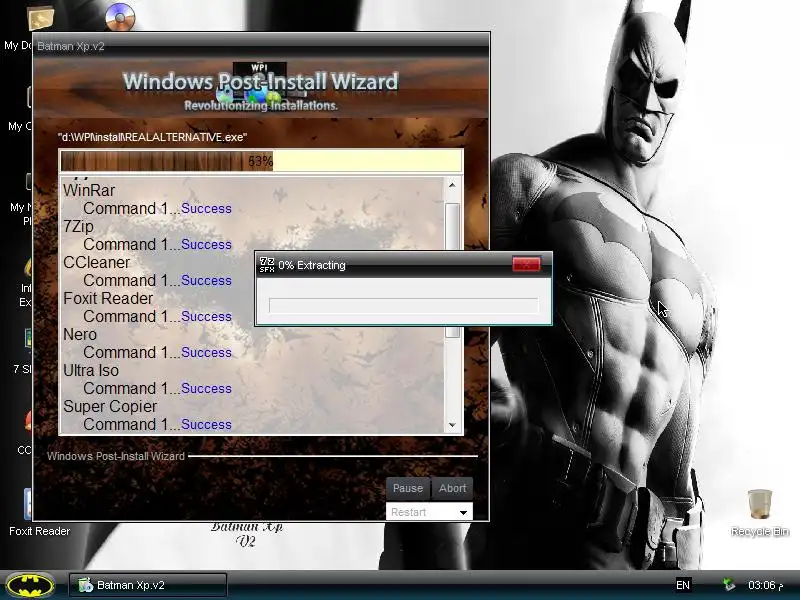Pause the installation with the Pause button
This screenshot has height=600, width=800.
pos(408,488)
